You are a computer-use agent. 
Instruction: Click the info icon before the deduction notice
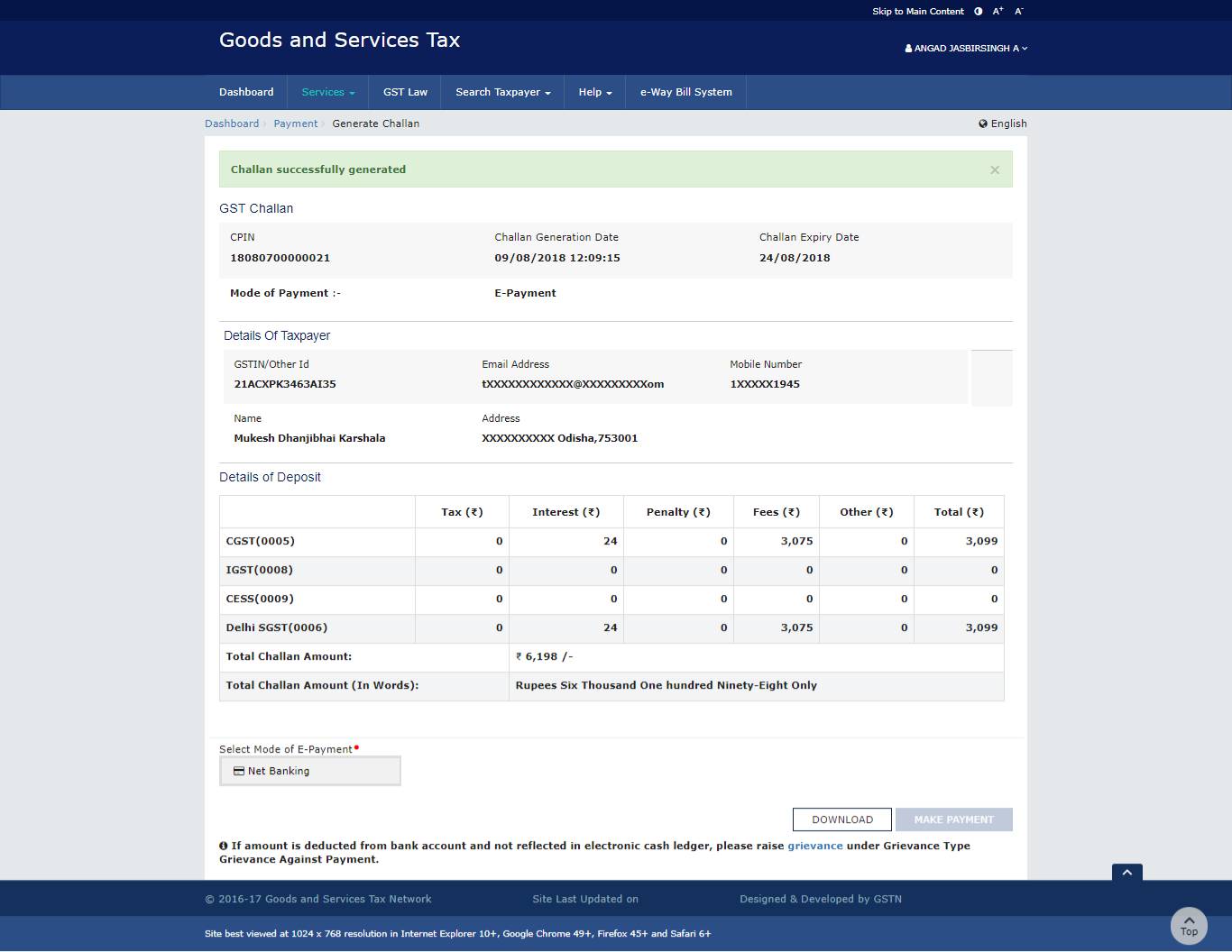click(x=225, y=845)
